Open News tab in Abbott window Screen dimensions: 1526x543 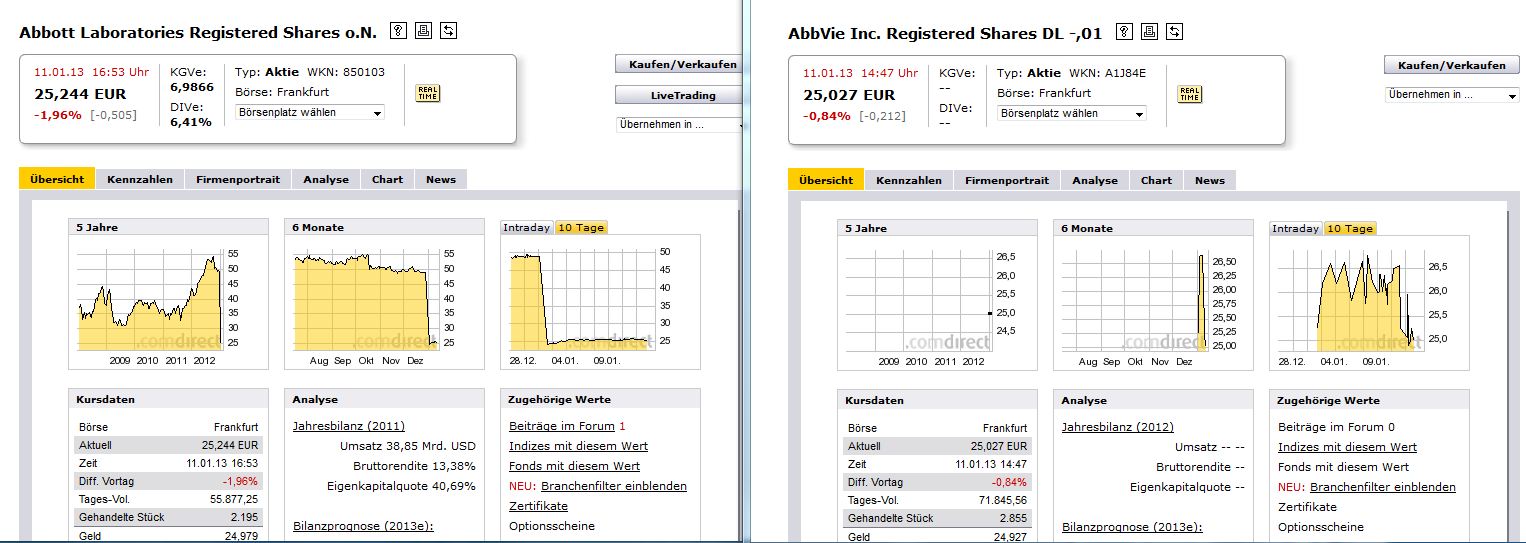(441, 179)
